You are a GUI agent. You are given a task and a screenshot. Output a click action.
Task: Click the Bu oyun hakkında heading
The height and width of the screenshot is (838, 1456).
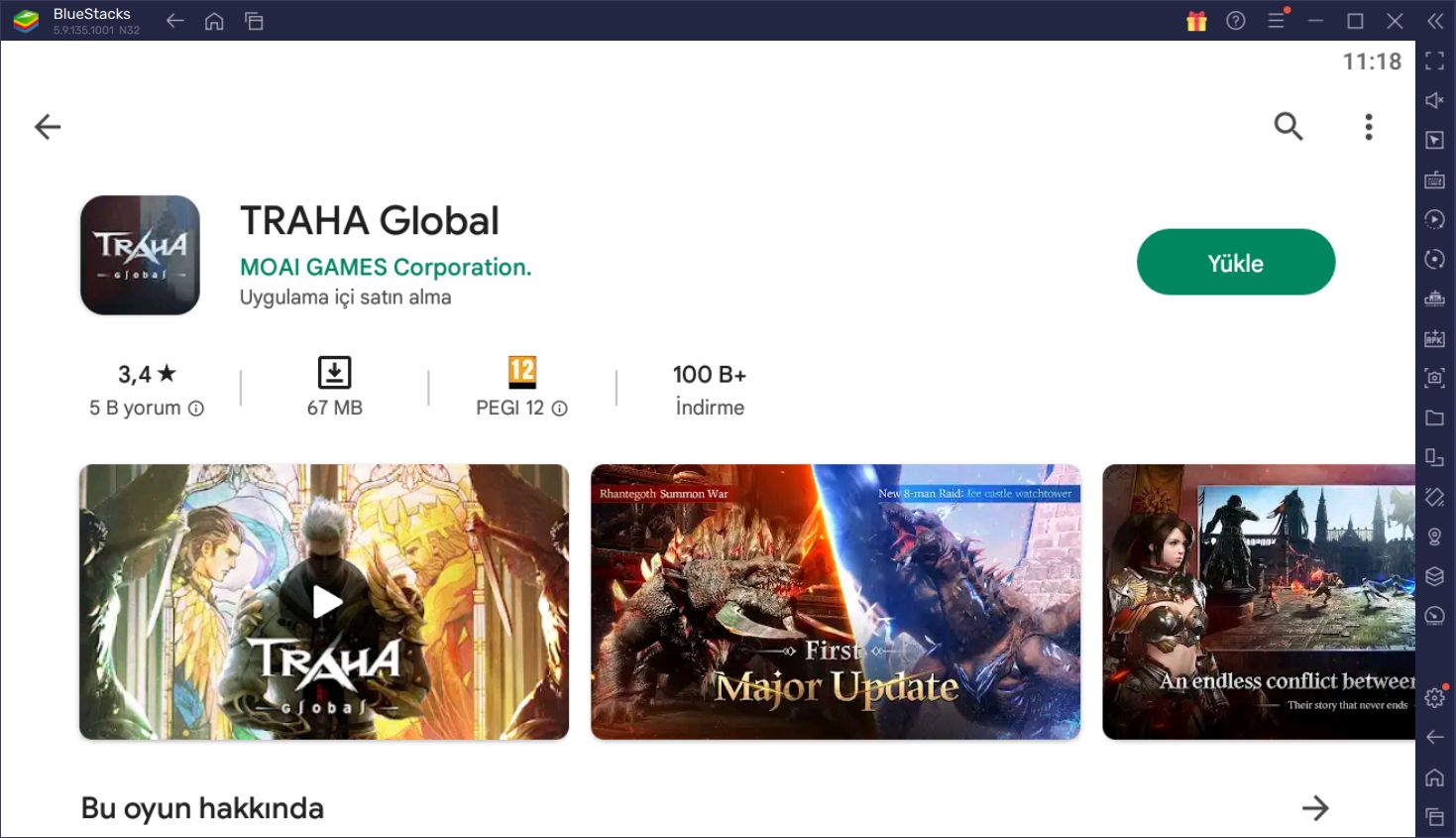(x=202, y=808)
